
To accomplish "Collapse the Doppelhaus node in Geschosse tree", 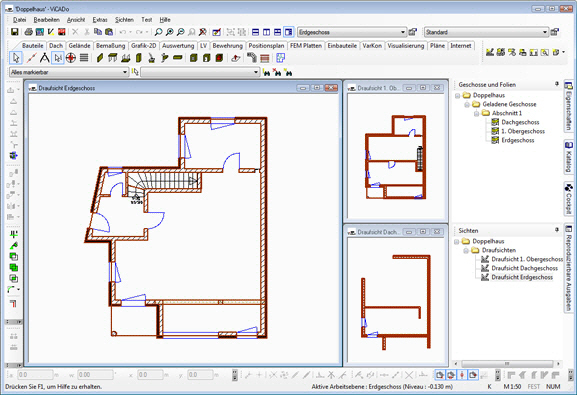I will 457,95.
